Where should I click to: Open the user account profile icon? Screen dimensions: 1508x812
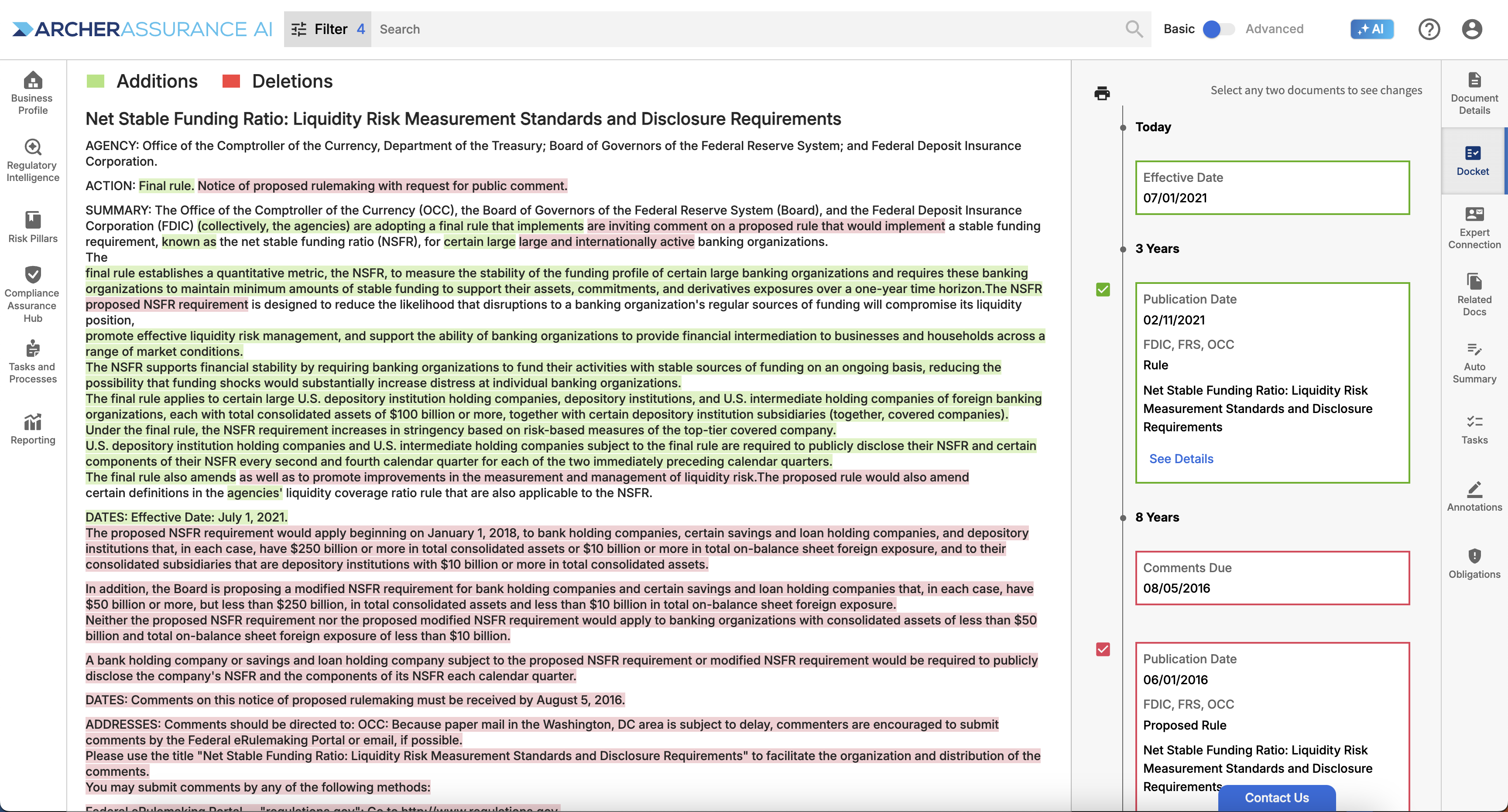(1472, 29)
